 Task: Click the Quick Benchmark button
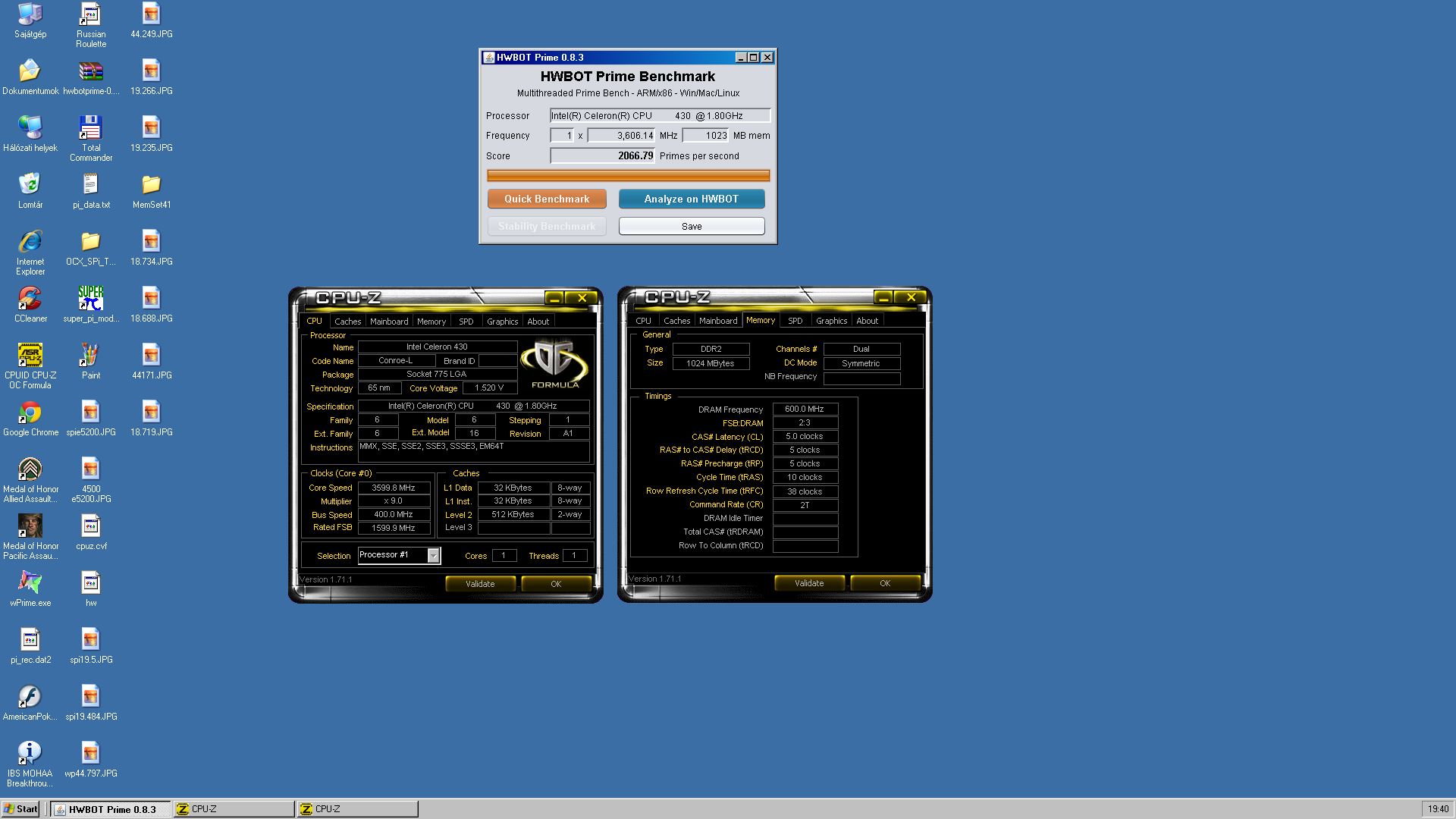tap(547, 199)
